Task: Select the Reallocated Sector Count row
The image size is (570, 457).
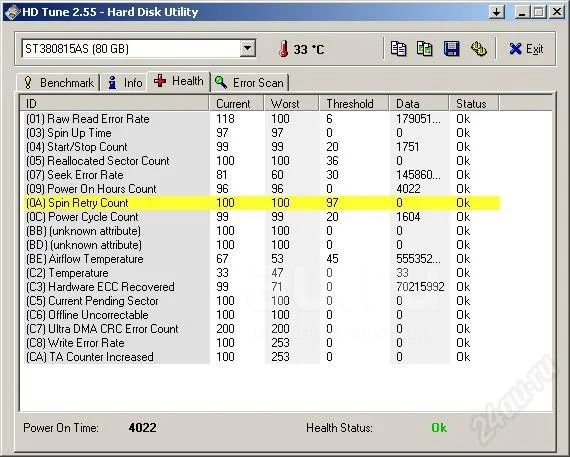Action: click(262, 161)
